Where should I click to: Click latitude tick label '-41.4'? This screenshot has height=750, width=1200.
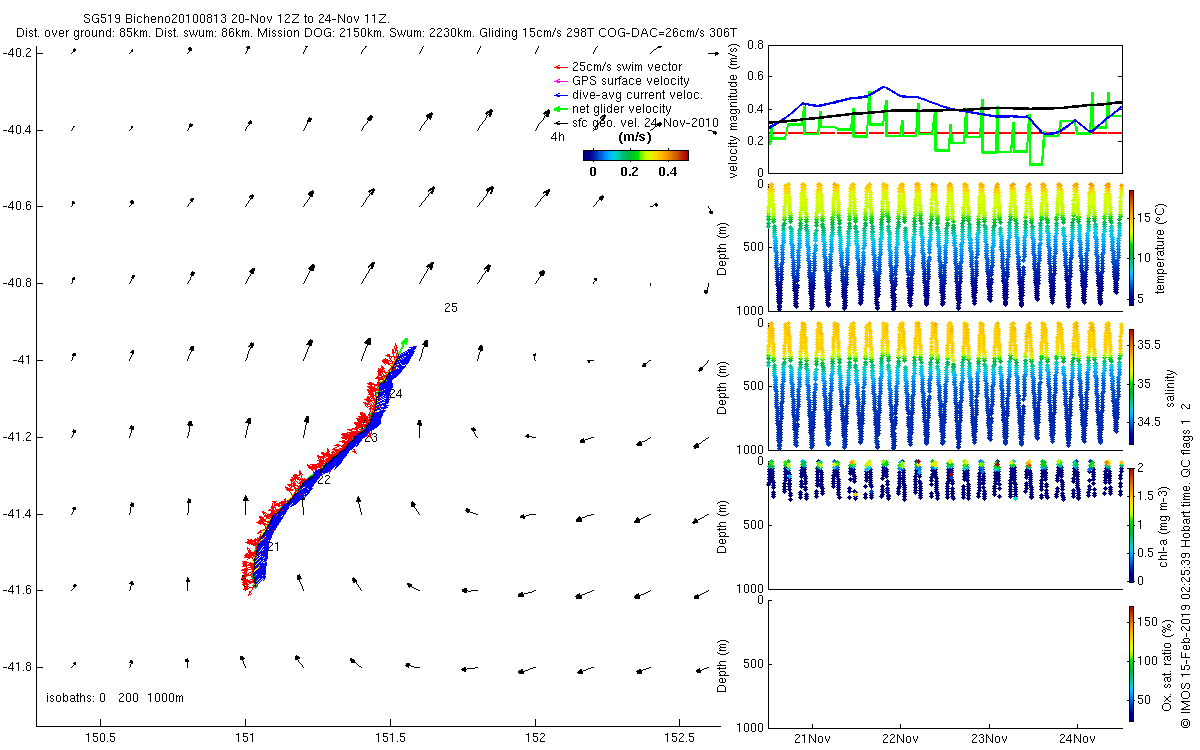(17, 514)
